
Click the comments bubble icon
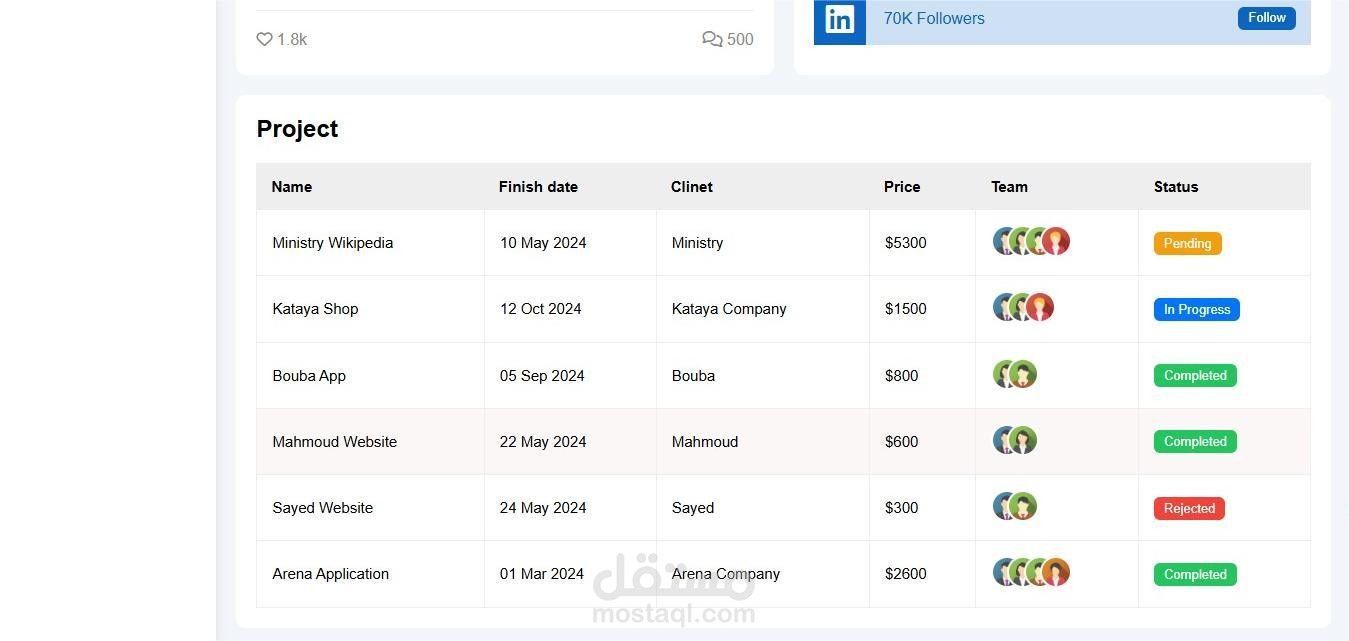pyautogui.click(x=712, y=39)
